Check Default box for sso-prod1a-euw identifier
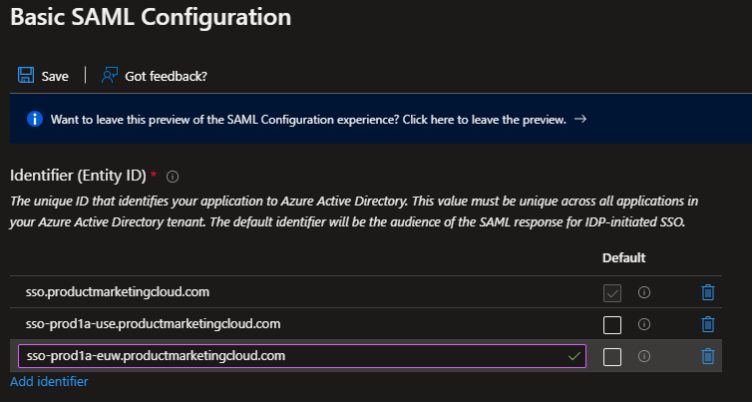The height and width of the screenshot is (402, 752). [x=612, y=357]
